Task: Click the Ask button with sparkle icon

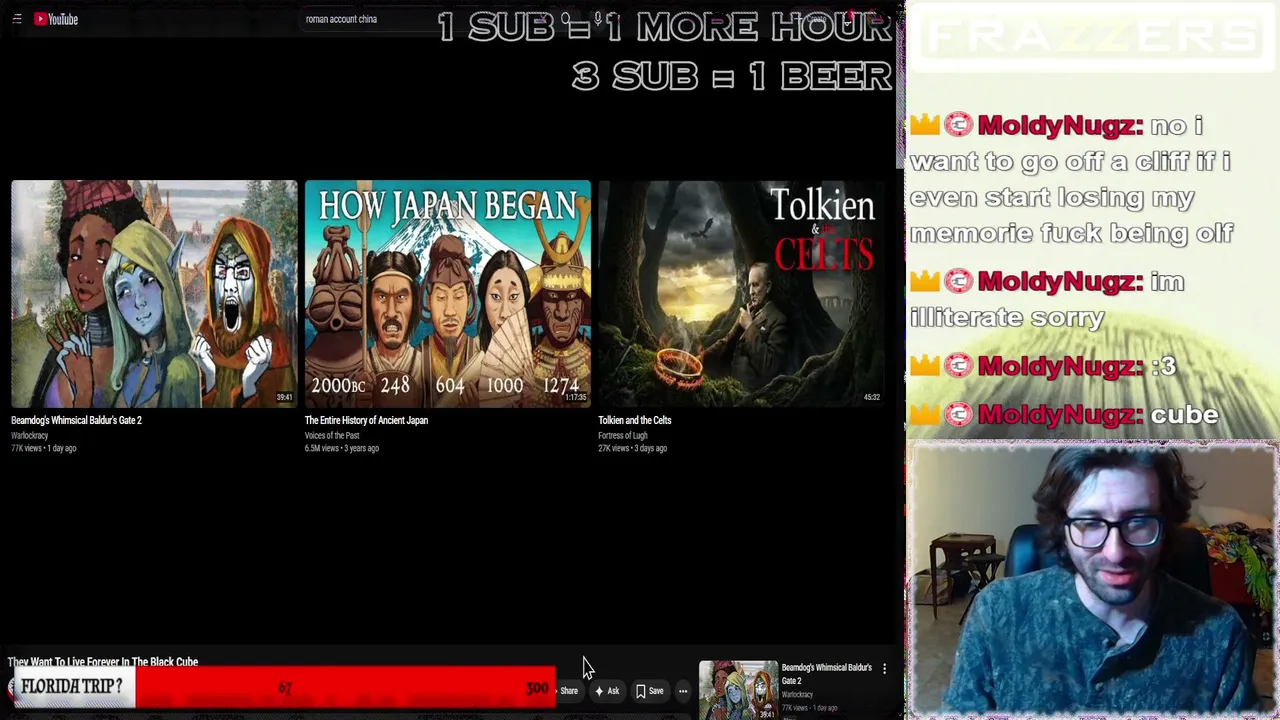Action: (607, 691)
